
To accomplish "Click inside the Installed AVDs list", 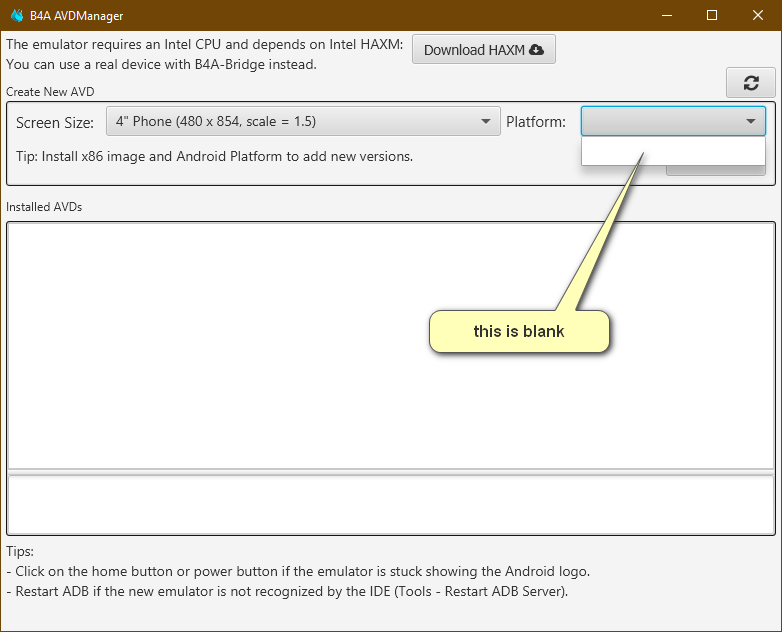I will 391,345.
